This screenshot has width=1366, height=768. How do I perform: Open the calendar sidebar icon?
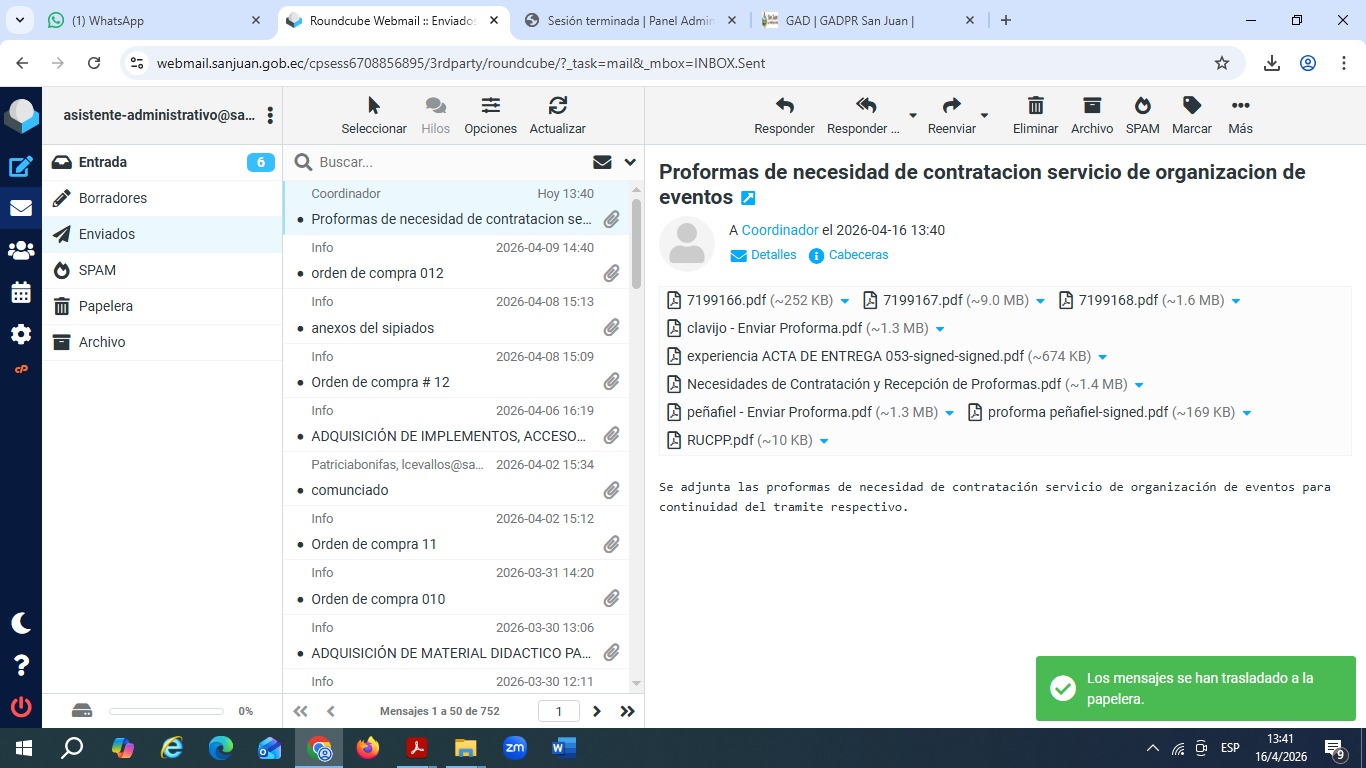pyautogui.click(x=21, y=293)
